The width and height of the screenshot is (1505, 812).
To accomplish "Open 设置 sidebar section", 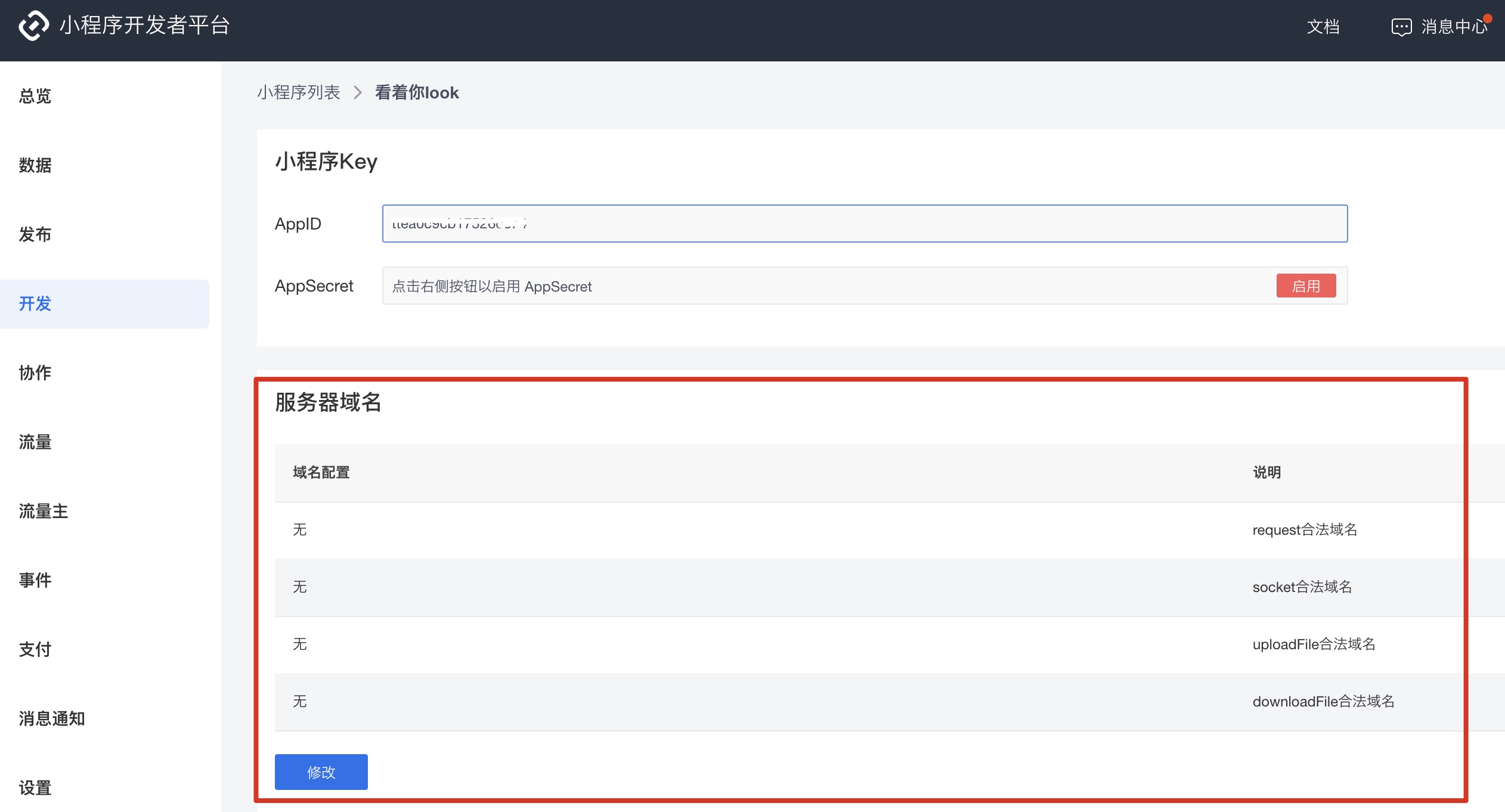I will [35, 788].
